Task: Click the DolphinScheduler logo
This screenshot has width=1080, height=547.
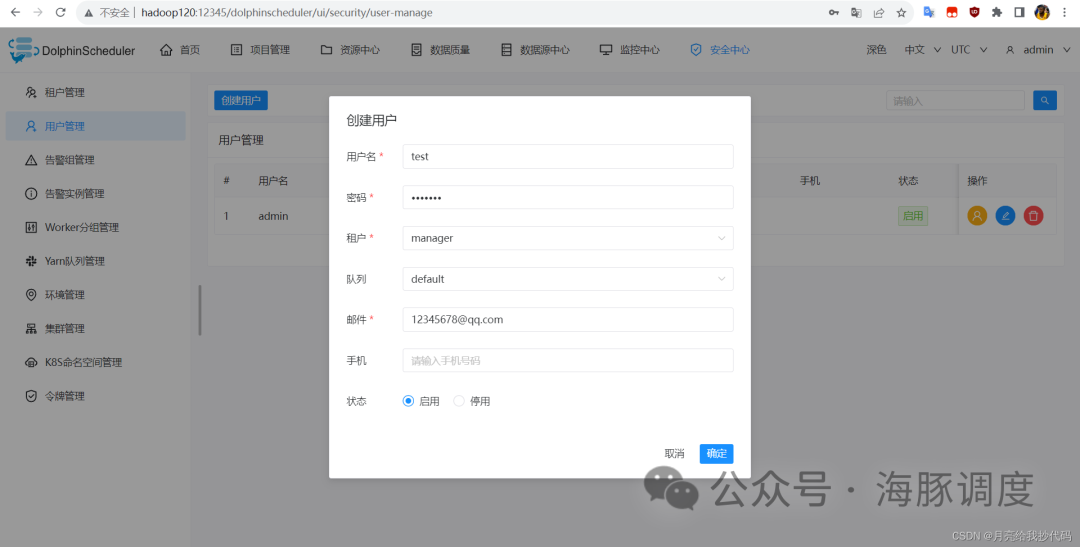Action: click(72, 50)
